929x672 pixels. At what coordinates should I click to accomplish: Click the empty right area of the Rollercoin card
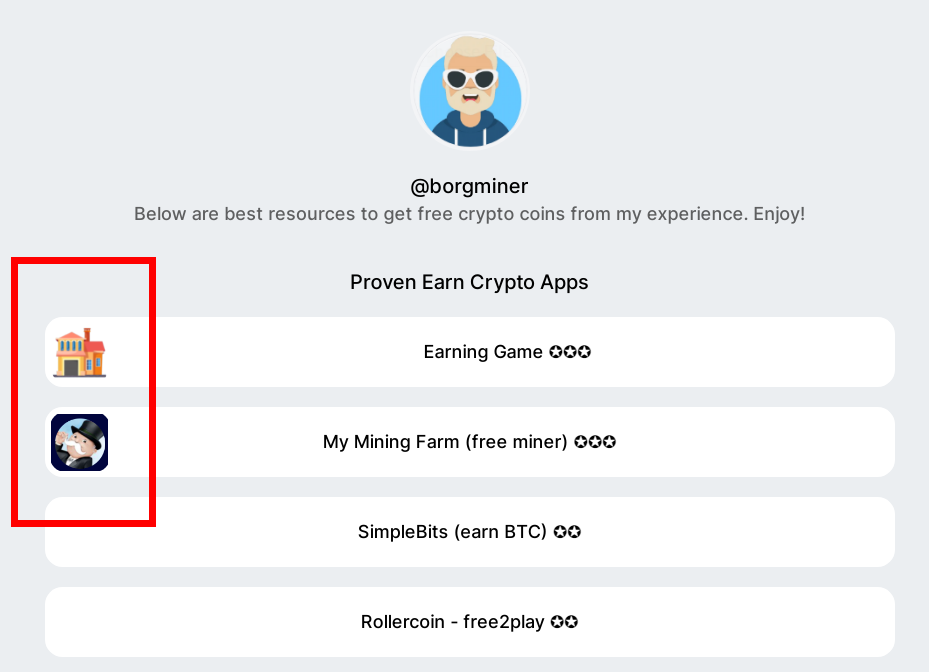(741, 622)
